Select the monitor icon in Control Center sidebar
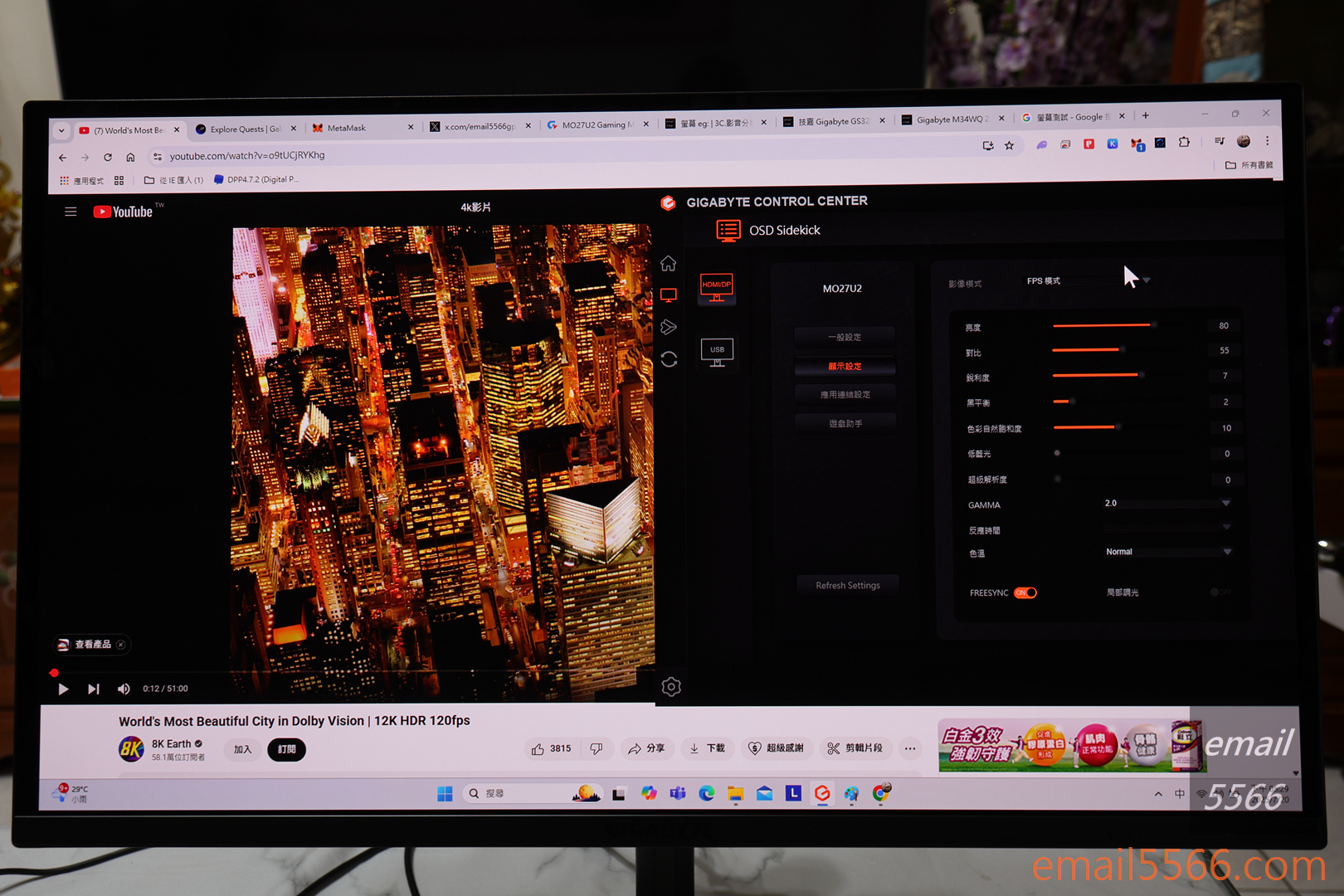1344x896 pixels. [668, 295]
